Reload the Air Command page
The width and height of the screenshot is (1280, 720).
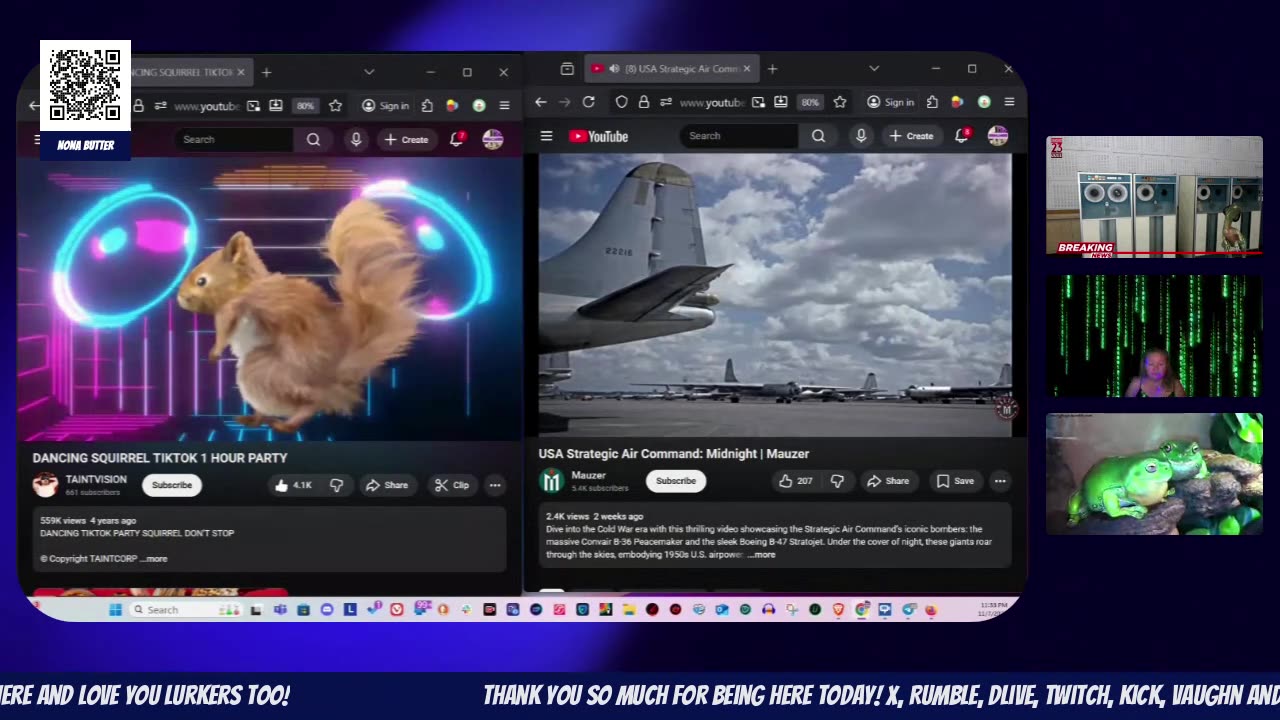588,102
